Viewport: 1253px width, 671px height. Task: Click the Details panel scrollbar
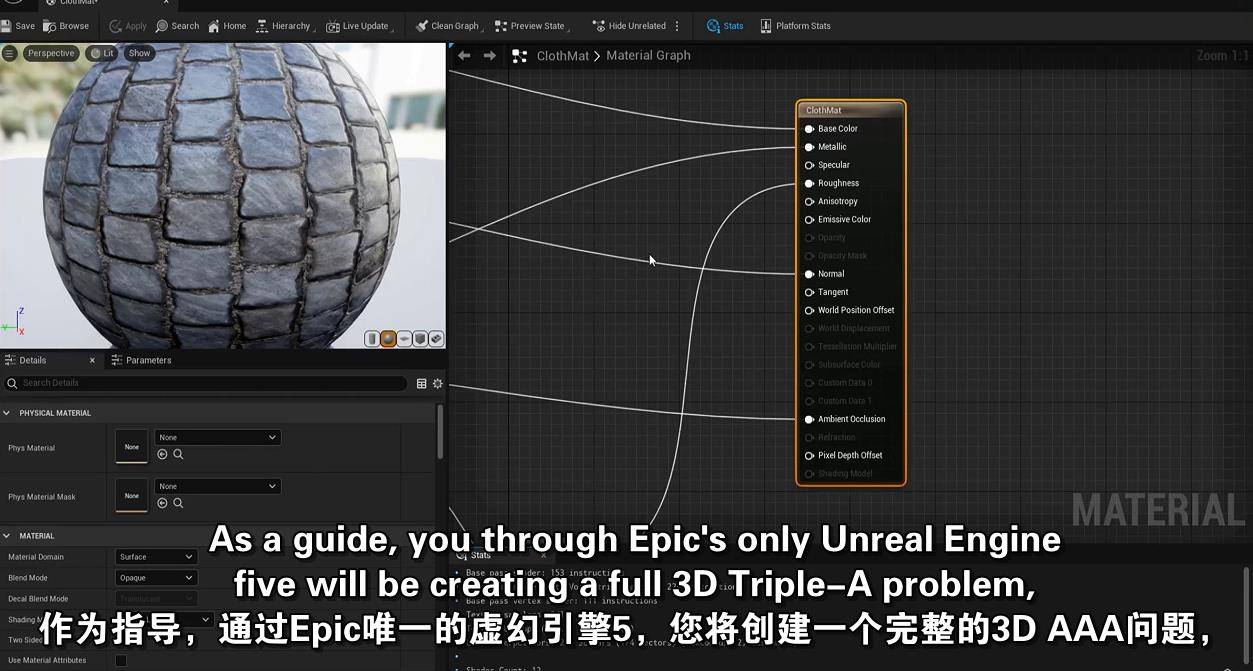(440, 431)
